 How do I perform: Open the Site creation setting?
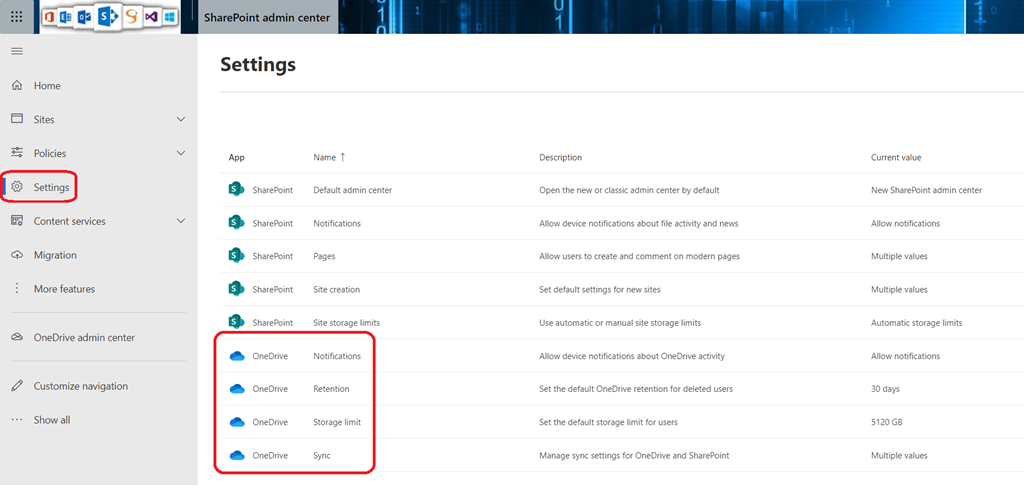[340, 290]
